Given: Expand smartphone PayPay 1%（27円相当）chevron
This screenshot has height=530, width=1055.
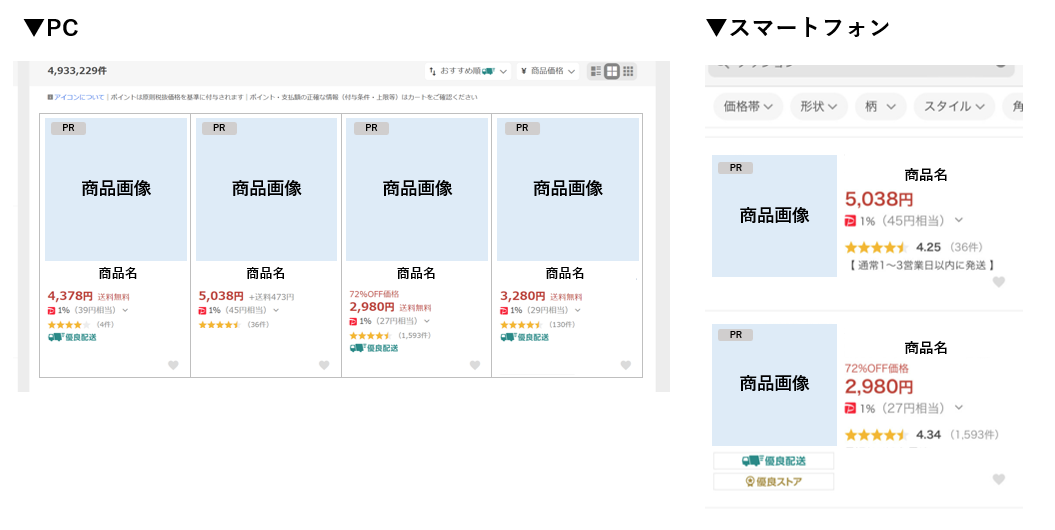Looking at the screenshot, I should pyautogui.click(x=959, y=408).
